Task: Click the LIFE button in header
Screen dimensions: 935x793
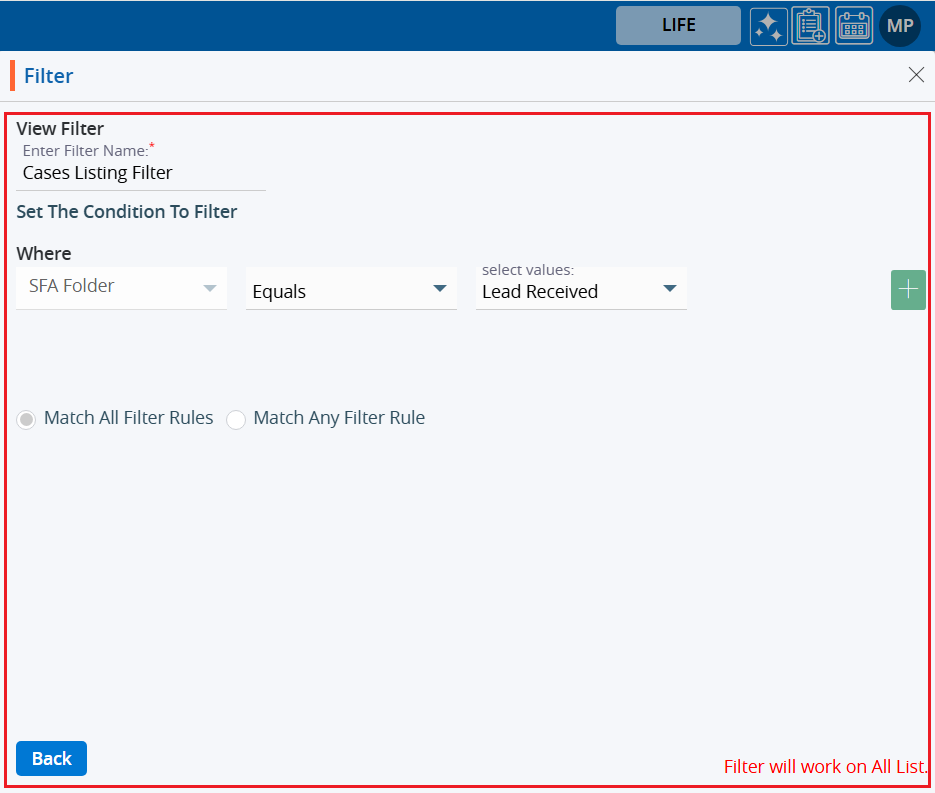Action: coord(678,26)
